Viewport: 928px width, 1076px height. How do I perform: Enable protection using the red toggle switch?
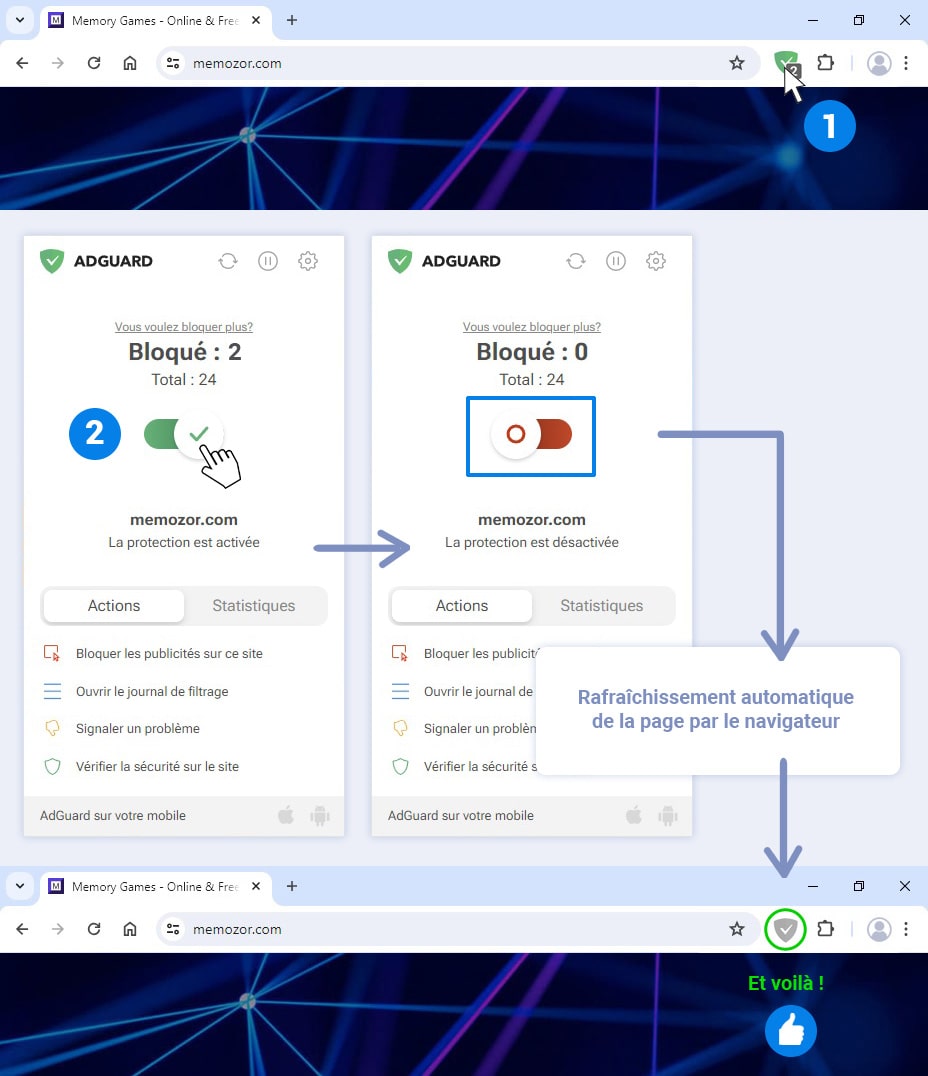pyautogui.click(x=531, y=436)
